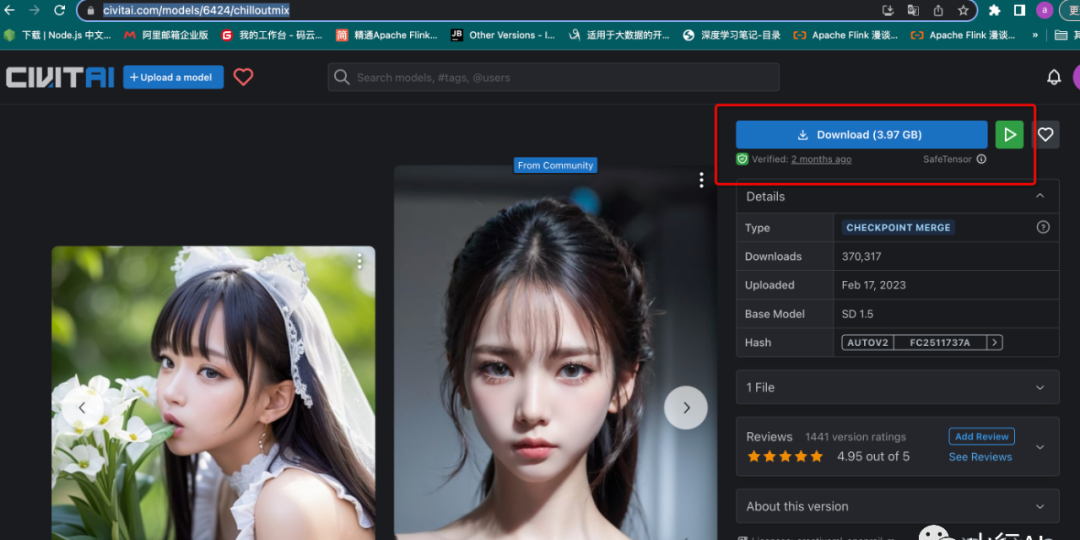Open the bride with flowers image thumbnail
The image size is (1080, 540).
214,393
